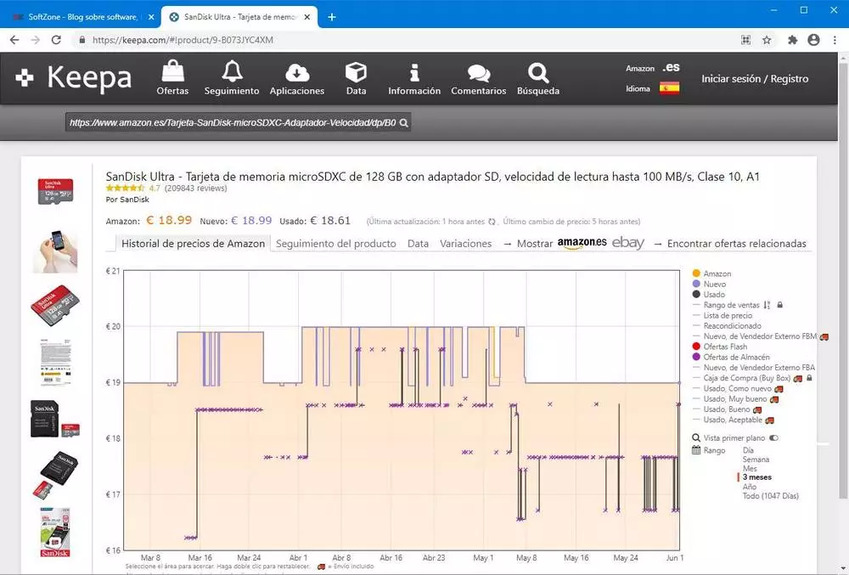Click the Búsqueda magnifier icon
This screenshot has width=849, height=575.
point(538,73)
